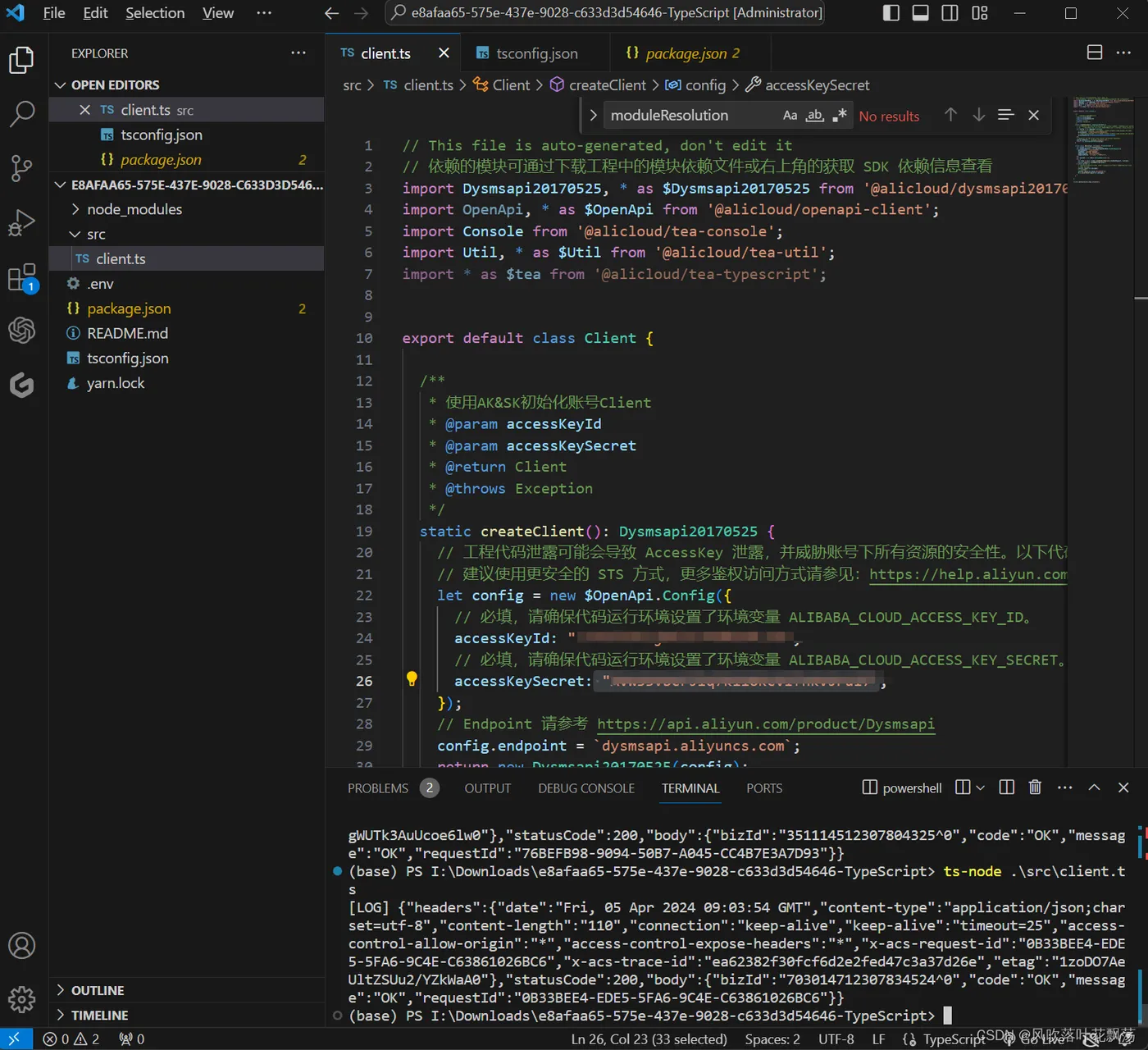1148x1050 pixels.
Task: Open the View menu
Action: click(218, 13)
